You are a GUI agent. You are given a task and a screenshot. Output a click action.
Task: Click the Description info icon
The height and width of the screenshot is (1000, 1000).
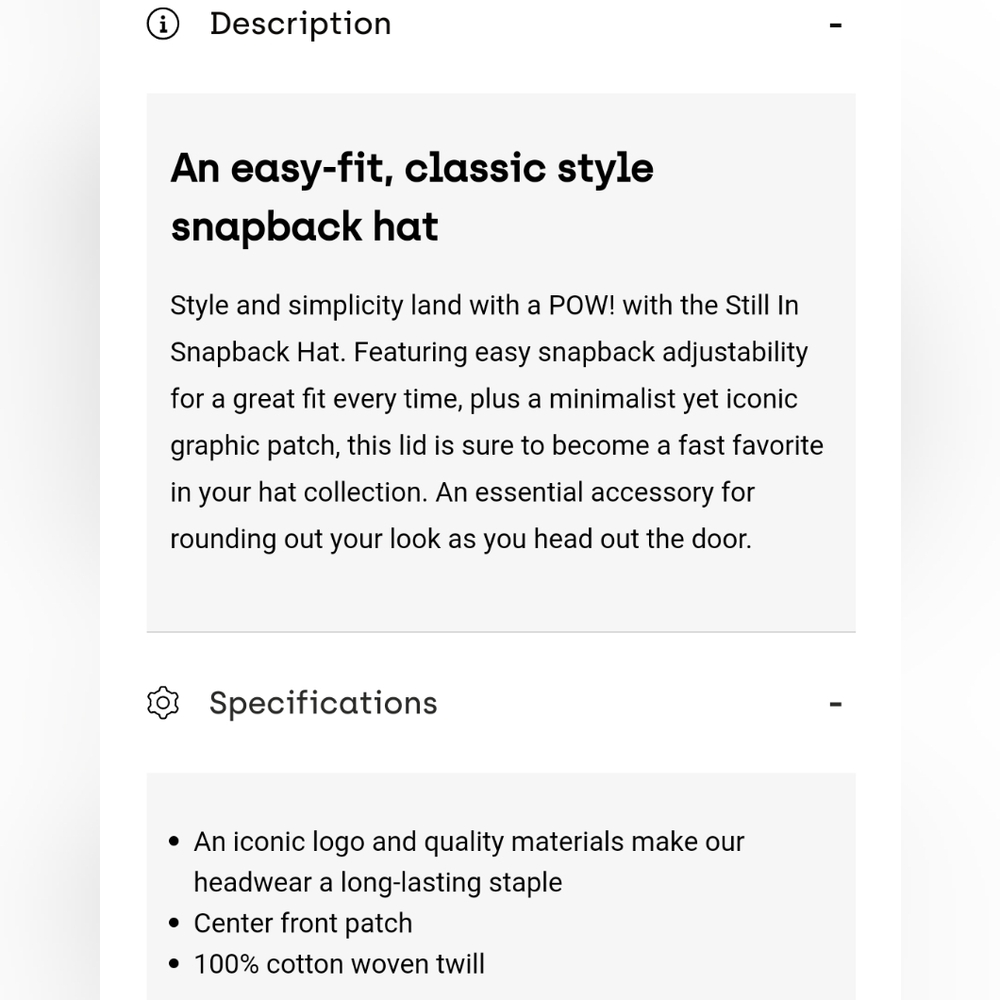163,24
